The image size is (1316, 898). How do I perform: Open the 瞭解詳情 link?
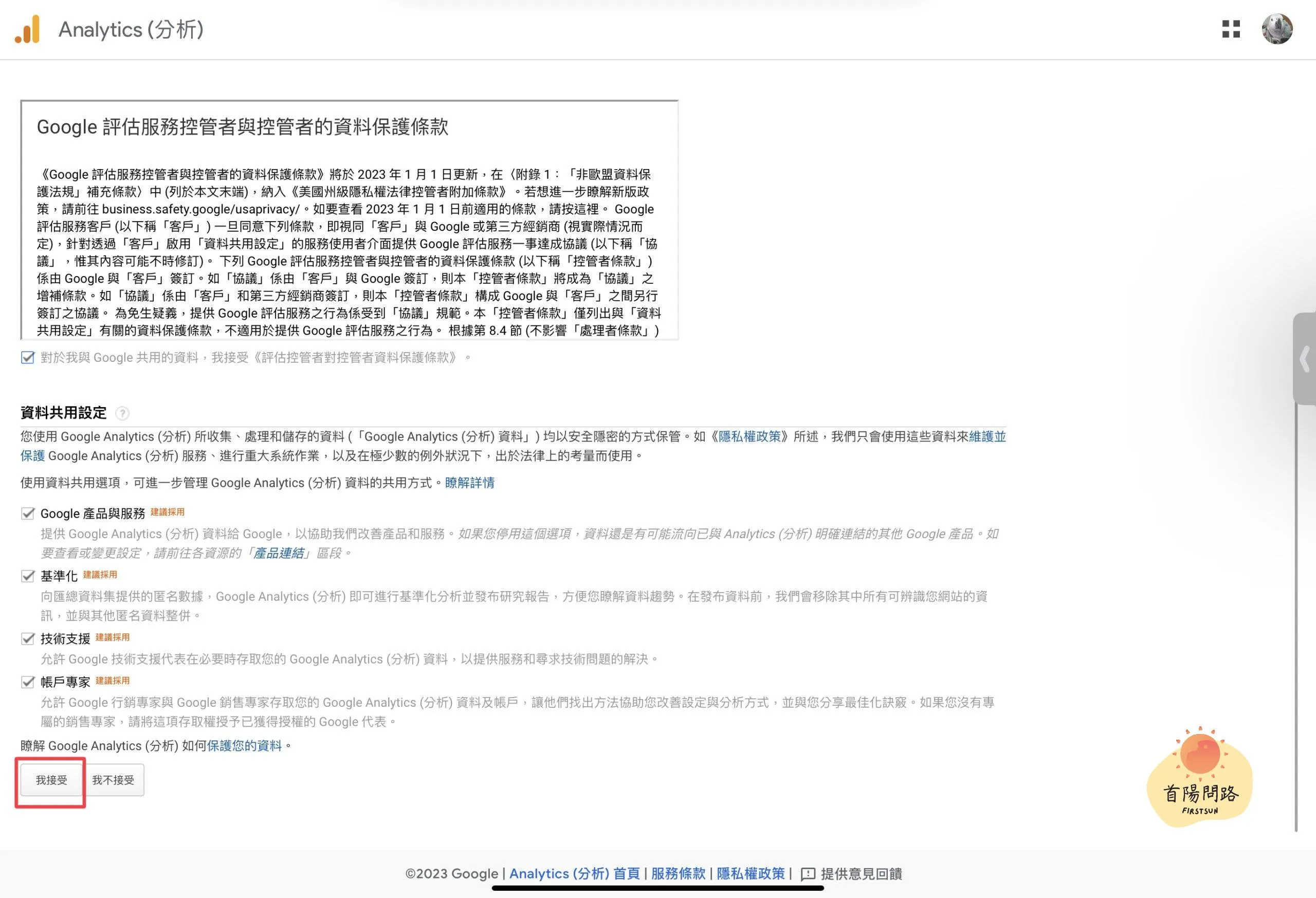[469, 483]
